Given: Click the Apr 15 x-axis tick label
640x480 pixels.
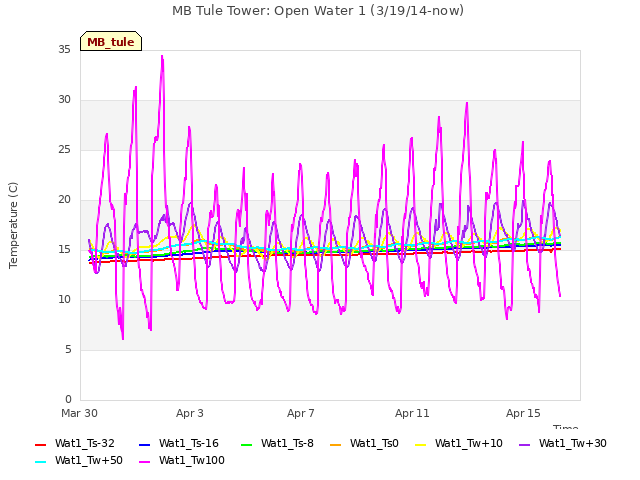Looking at the screenshot, I should 523,413.
